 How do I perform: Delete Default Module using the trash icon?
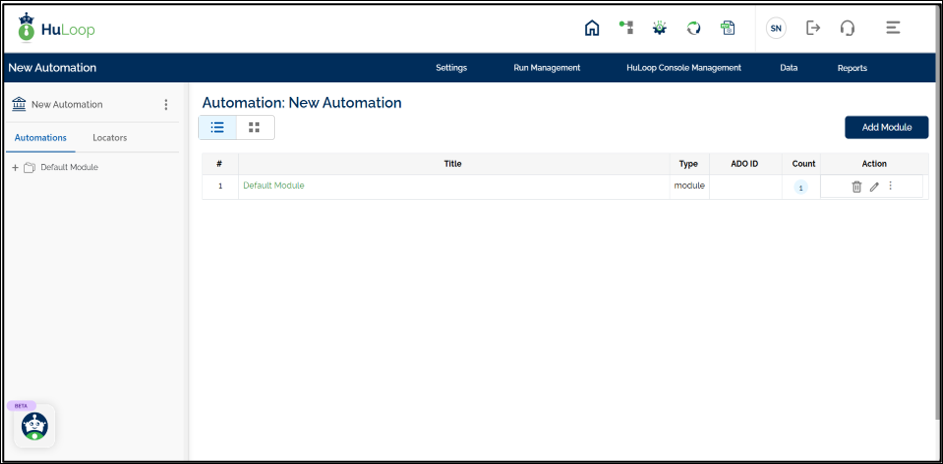[x=856, y=186]
